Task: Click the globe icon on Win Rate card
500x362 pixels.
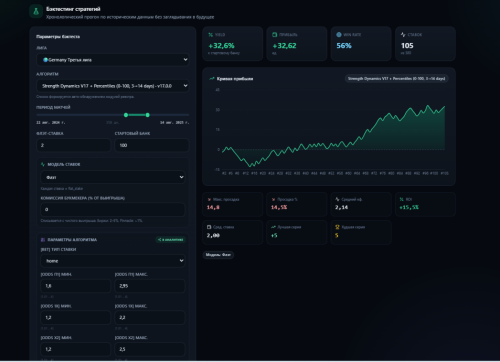Action: pos(339,35)
